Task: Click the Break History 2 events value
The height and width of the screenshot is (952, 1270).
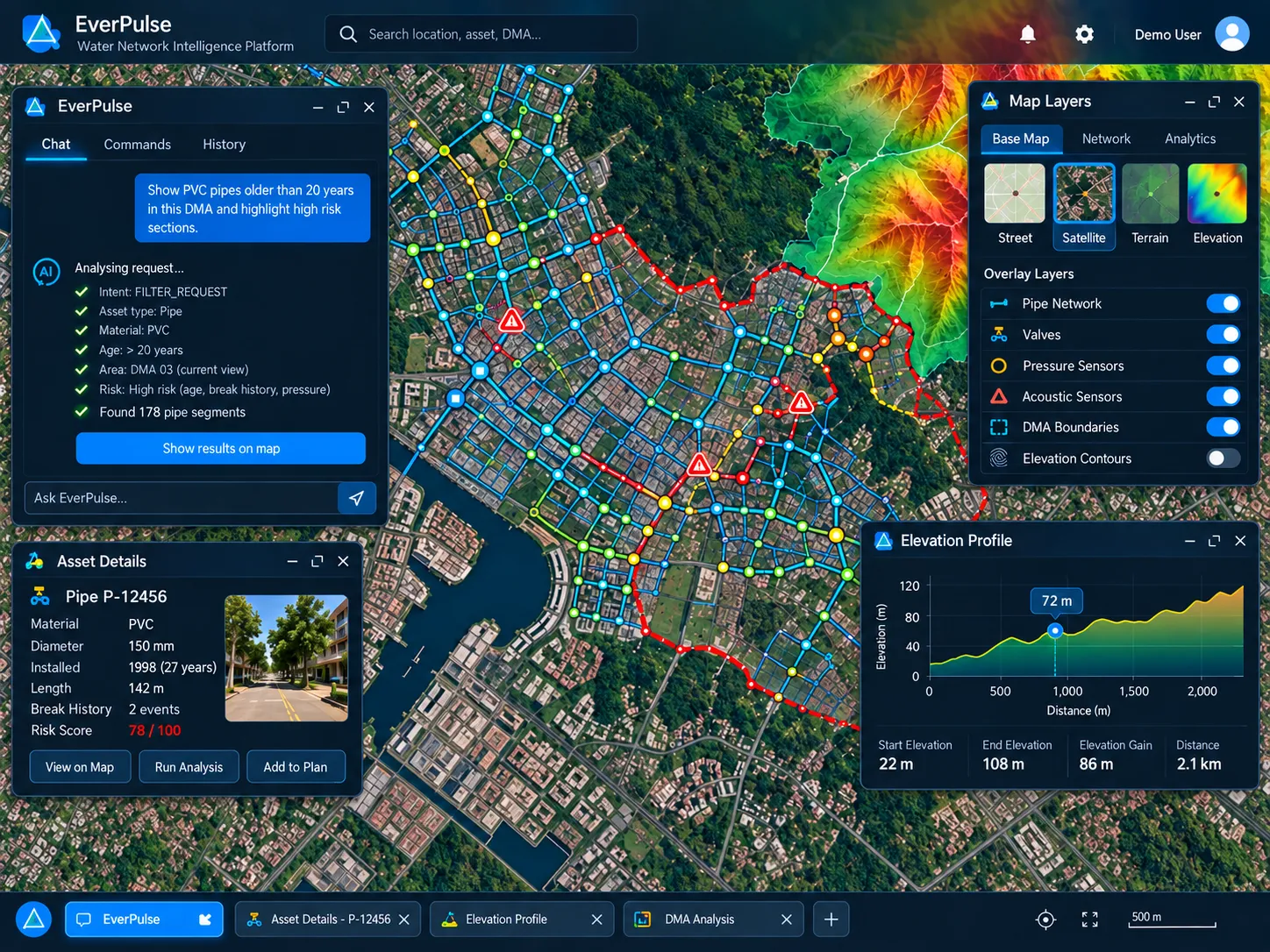Action: click(154, 709)
